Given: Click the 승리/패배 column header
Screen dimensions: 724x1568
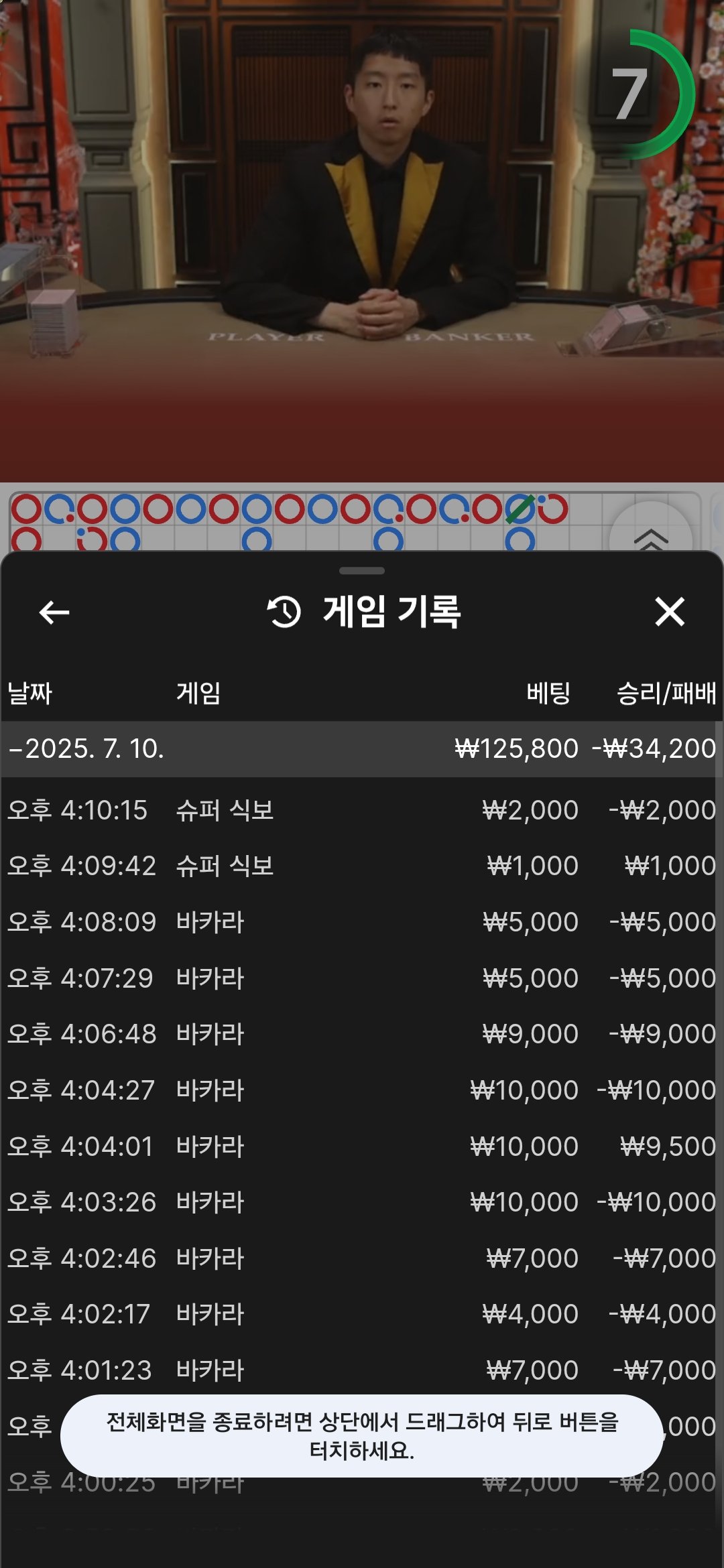Looking at the screenshot, I should click(666, 693).
